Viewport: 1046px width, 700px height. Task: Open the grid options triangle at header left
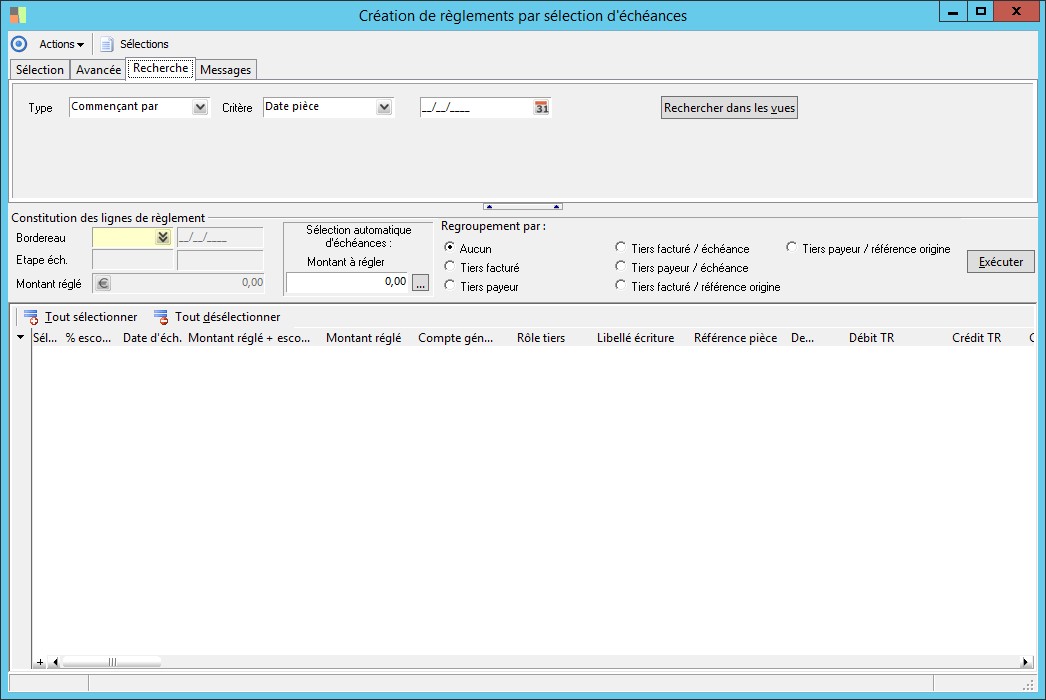(x=21, y=338)
